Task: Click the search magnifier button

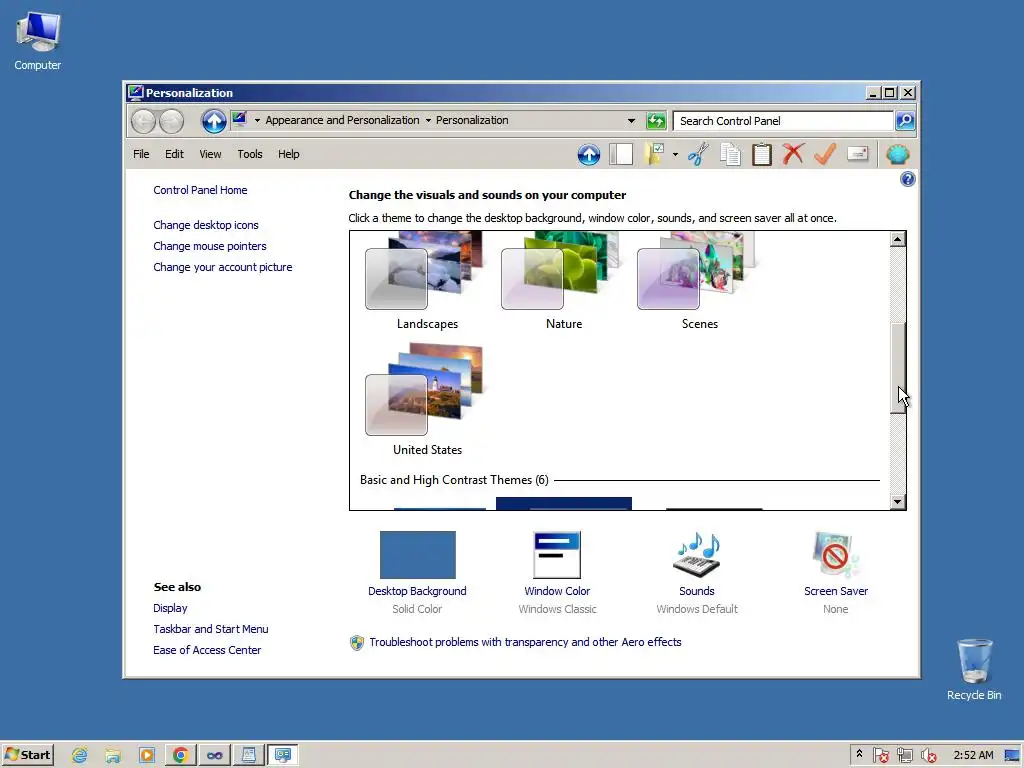Action: click(905, 121)
